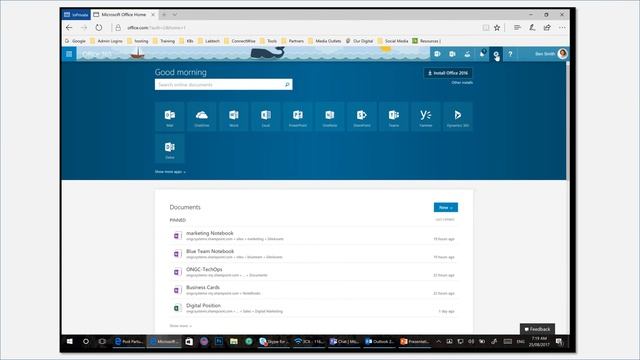Click Install Office 2016 button

pos(448,73)
